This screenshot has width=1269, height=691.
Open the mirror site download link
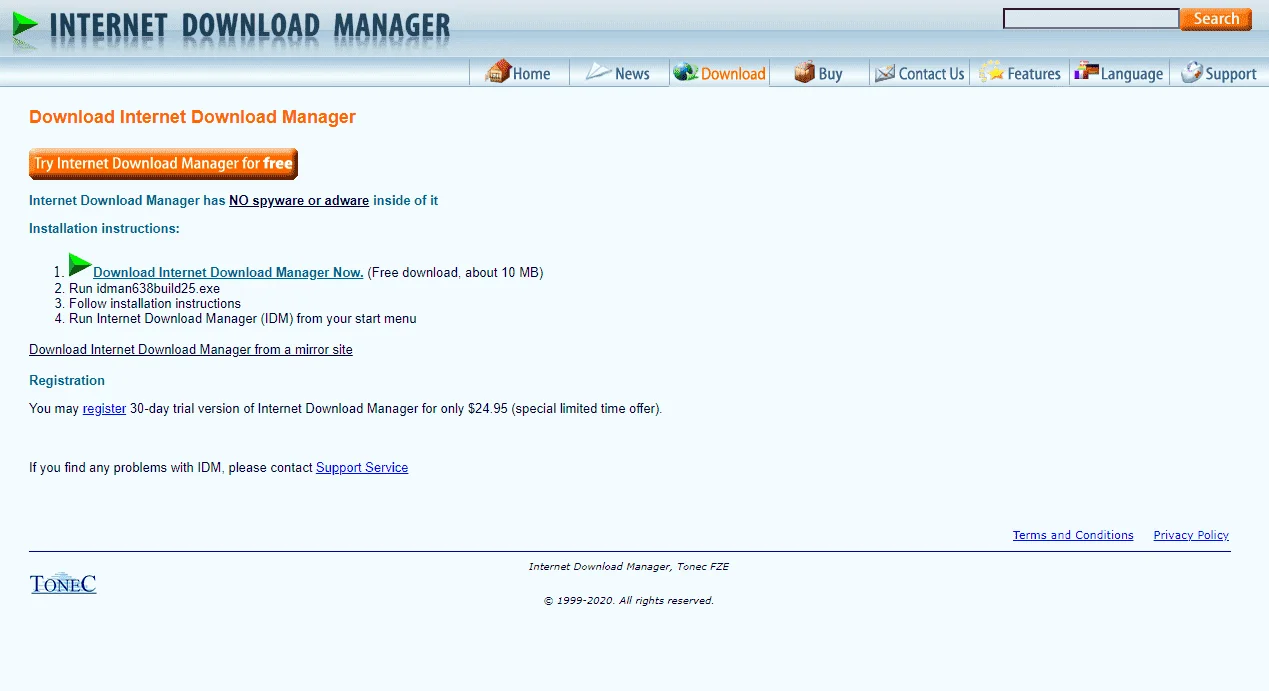point(191,350)
